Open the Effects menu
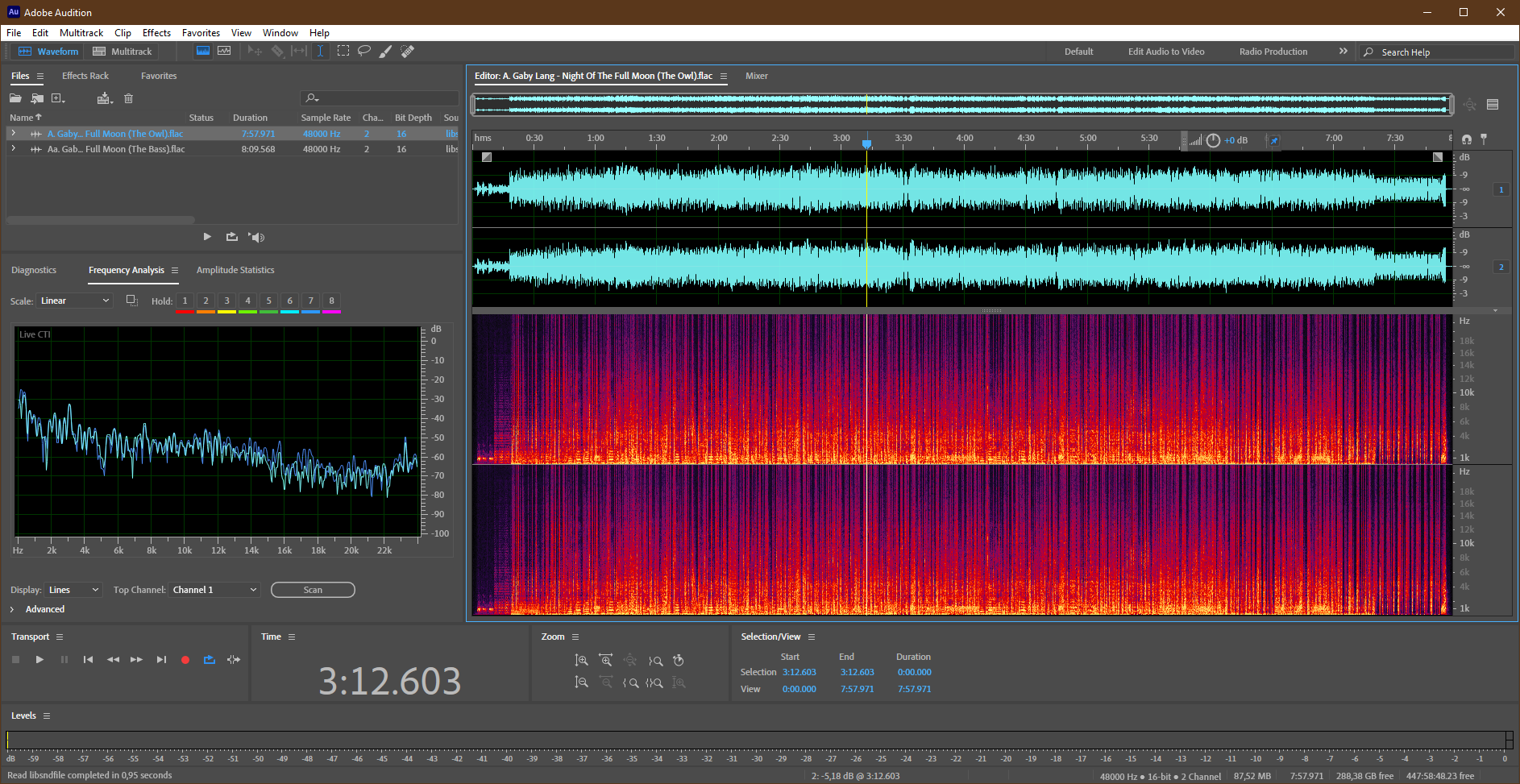 [156, 33]
